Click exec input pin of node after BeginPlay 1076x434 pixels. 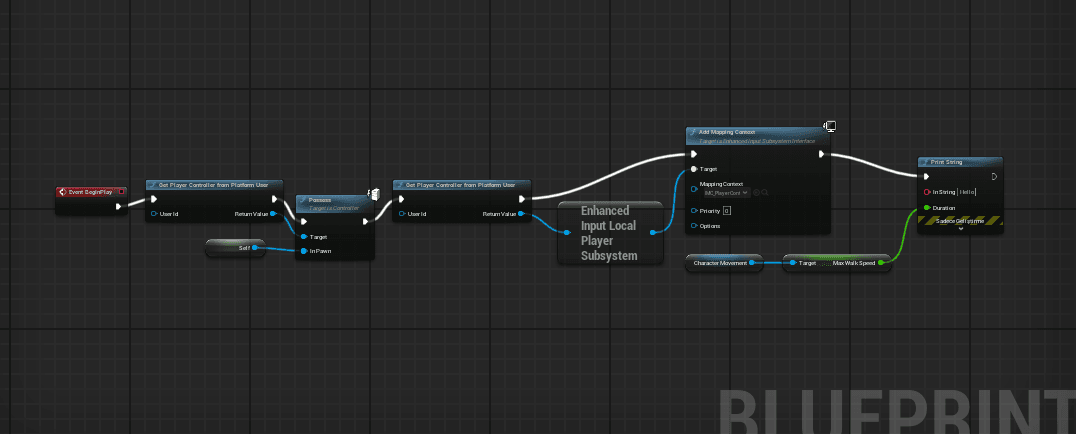tap(154, 199)
